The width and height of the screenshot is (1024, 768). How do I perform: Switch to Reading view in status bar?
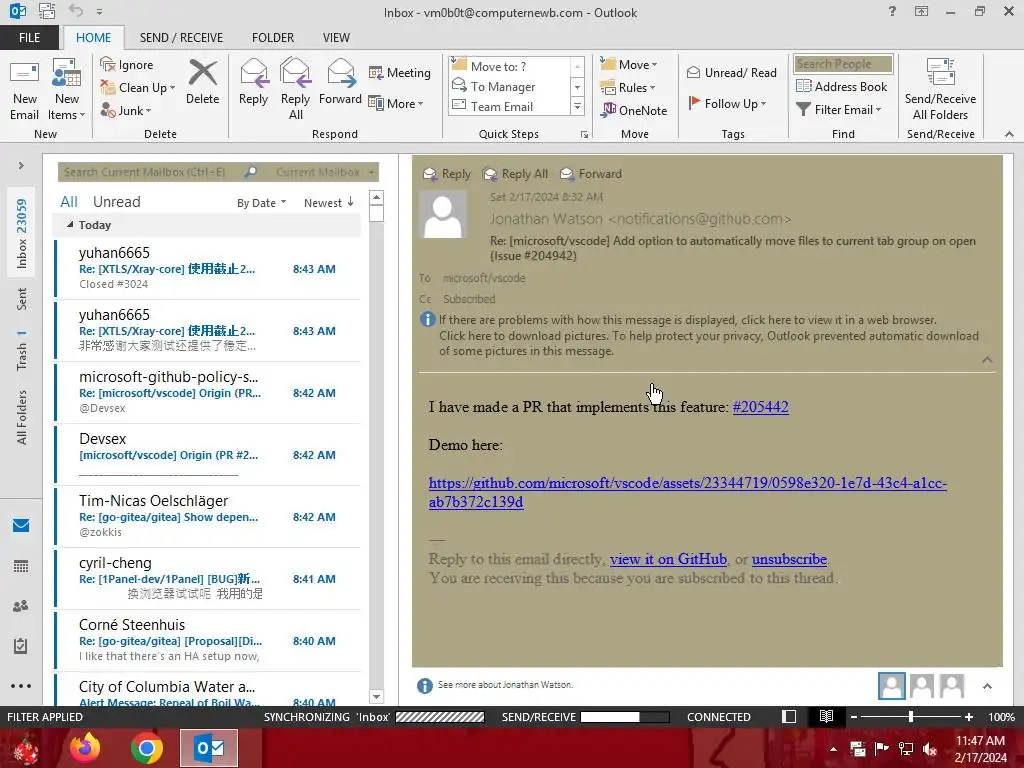[x=826, y=716]
